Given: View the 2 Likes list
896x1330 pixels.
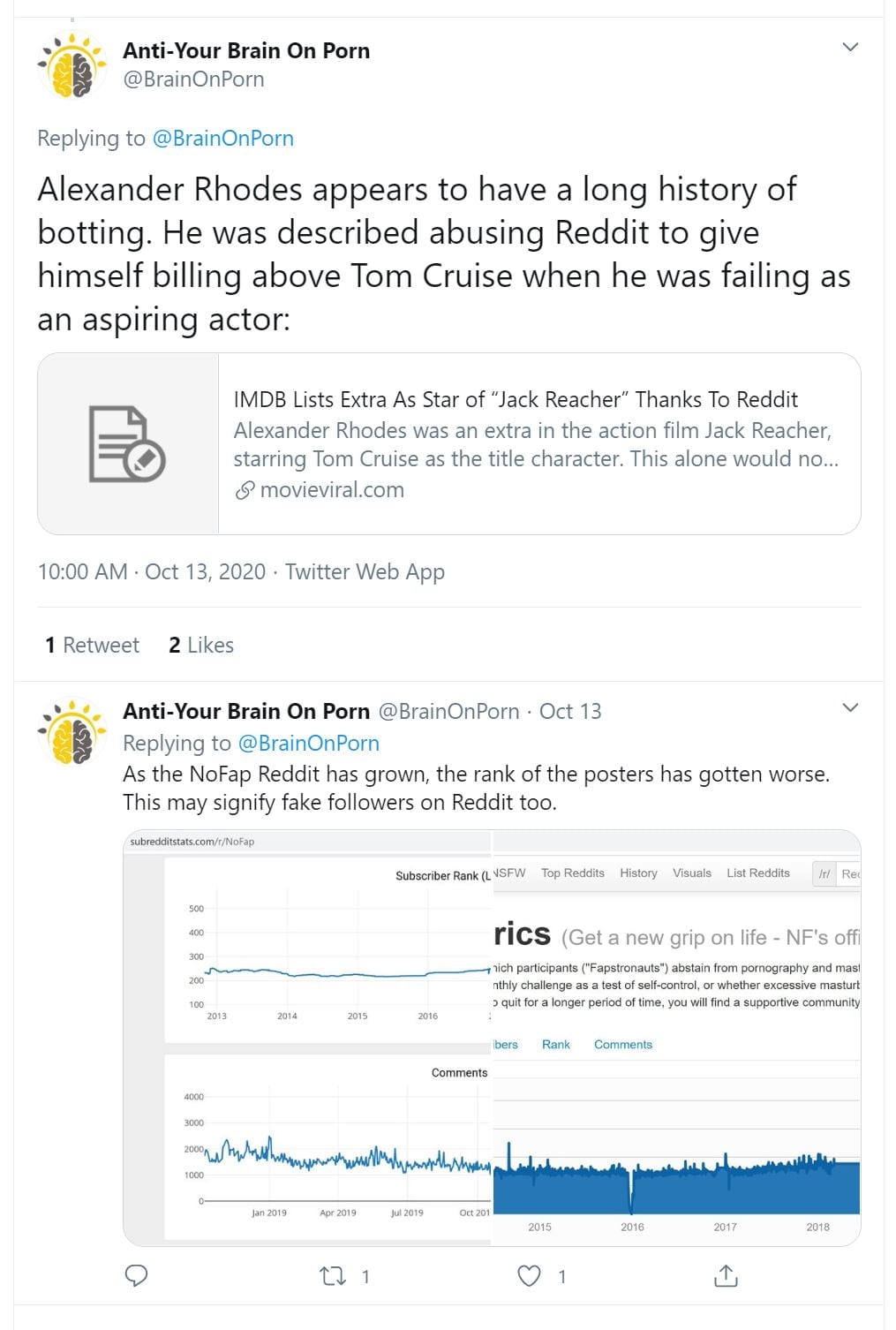Looking at the screenshot, I should click(x=201, y=646).
